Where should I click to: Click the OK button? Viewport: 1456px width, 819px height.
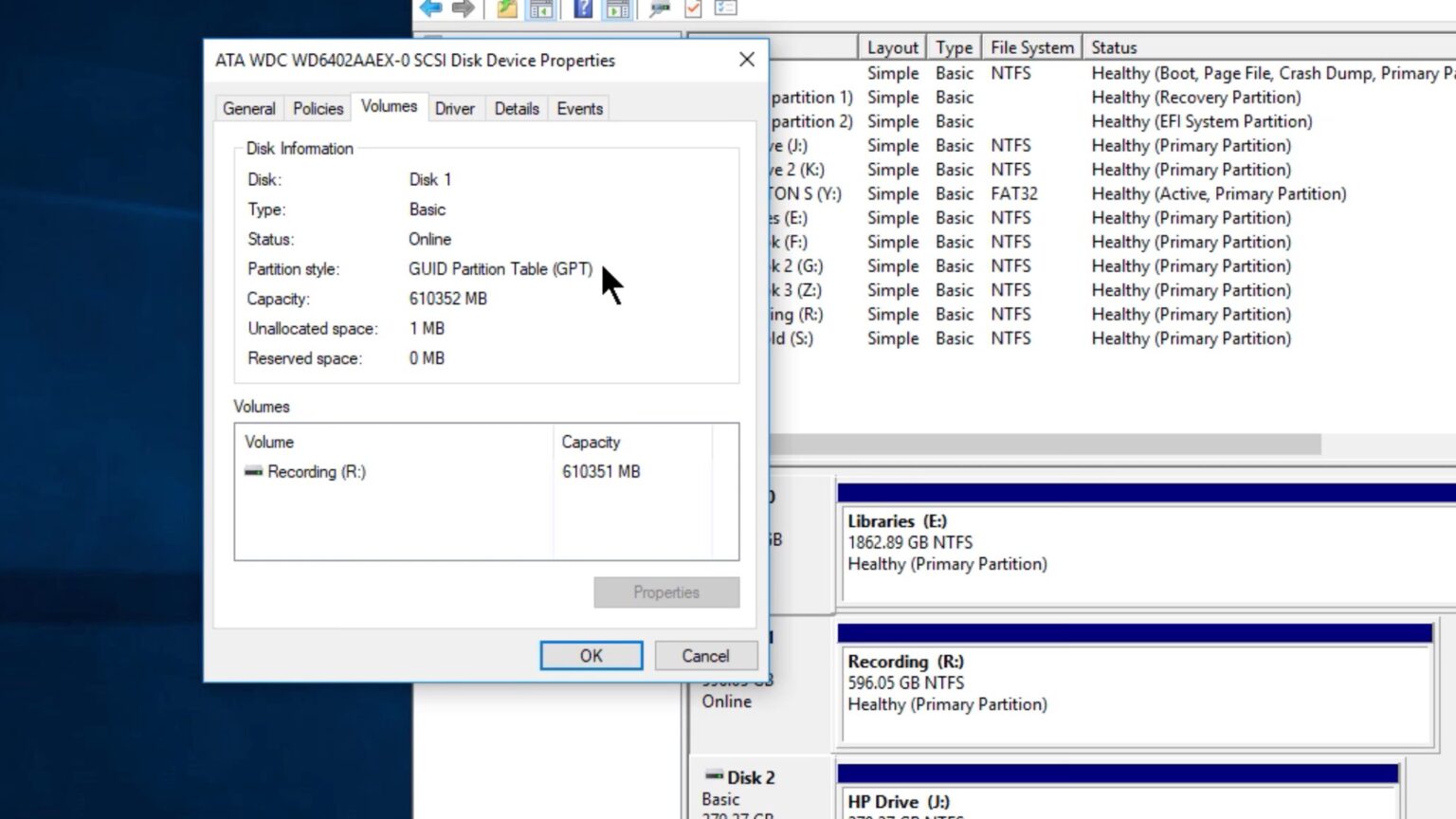click(591, 655)
